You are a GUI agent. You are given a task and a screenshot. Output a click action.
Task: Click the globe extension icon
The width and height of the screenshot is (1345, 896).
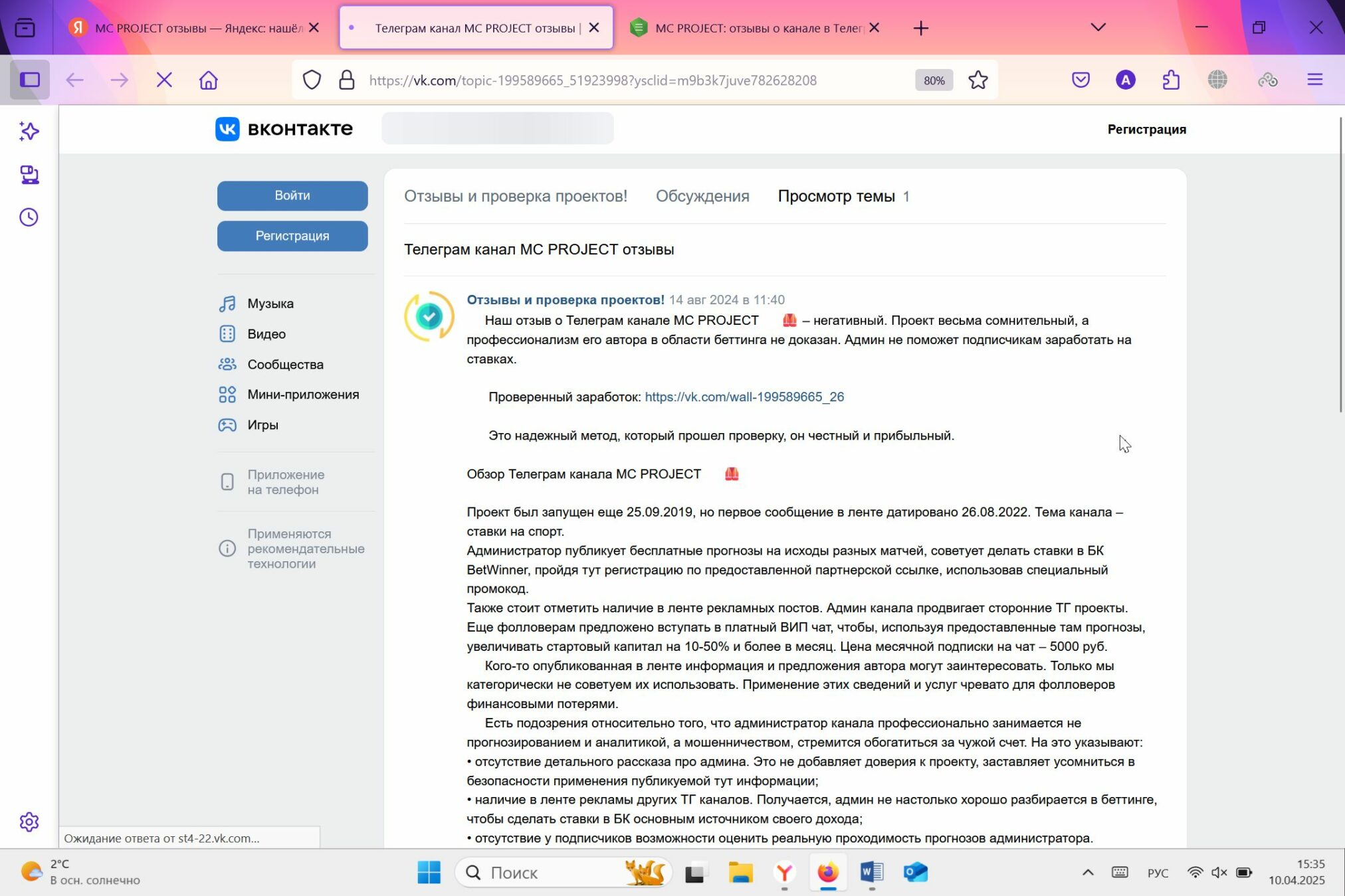click(1217, 80)
